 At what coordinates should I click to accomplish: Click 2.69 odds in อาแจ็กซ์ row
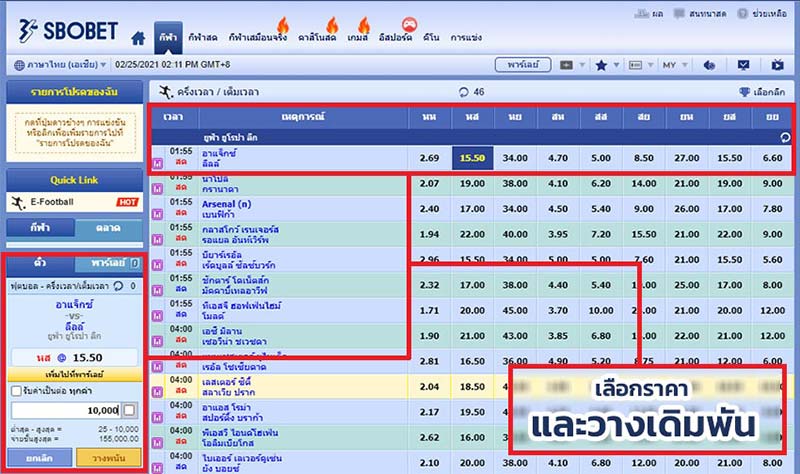[430, 158]
